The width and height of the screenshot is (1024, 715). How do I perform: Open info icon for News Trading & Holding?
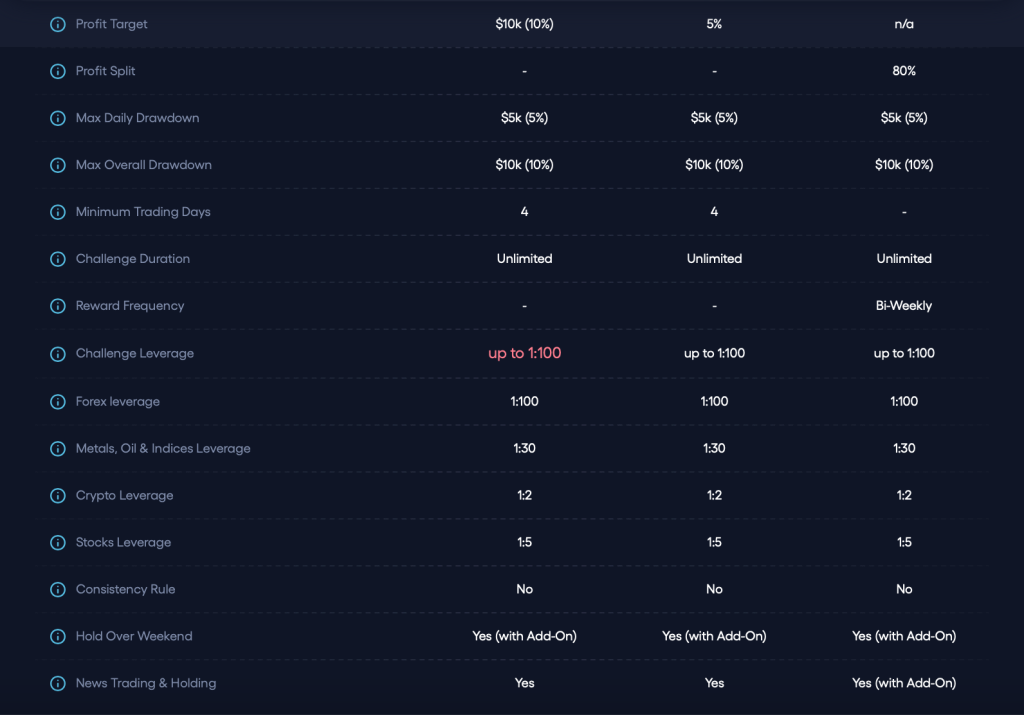click(x=58, y=683)
